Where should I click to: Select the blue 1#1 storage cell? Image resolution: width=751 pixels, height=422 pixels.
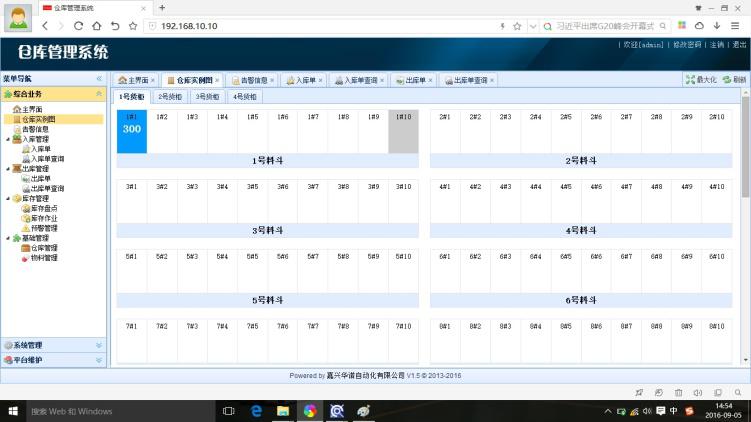pyautogui.click(x=132, y=131)
